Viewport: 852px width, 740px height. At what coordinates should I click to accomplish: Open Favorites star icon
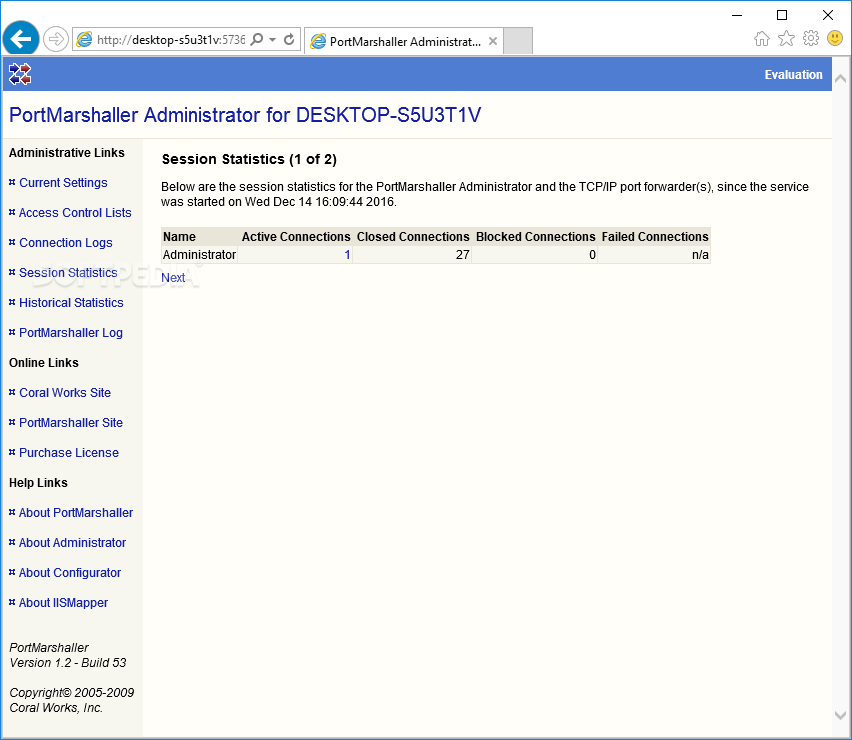point(786,38)
